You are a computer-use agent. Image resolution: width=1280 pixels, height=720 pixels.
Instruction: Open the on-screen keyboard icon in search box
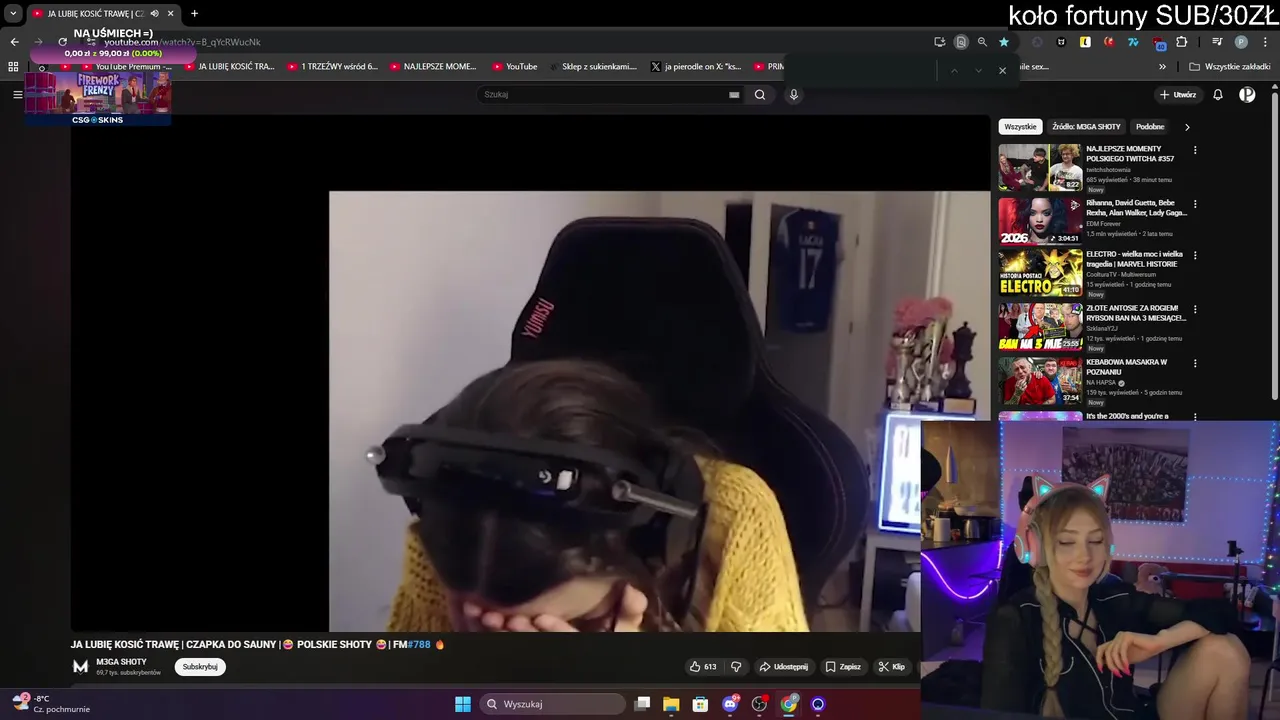(x=734, y=95)
